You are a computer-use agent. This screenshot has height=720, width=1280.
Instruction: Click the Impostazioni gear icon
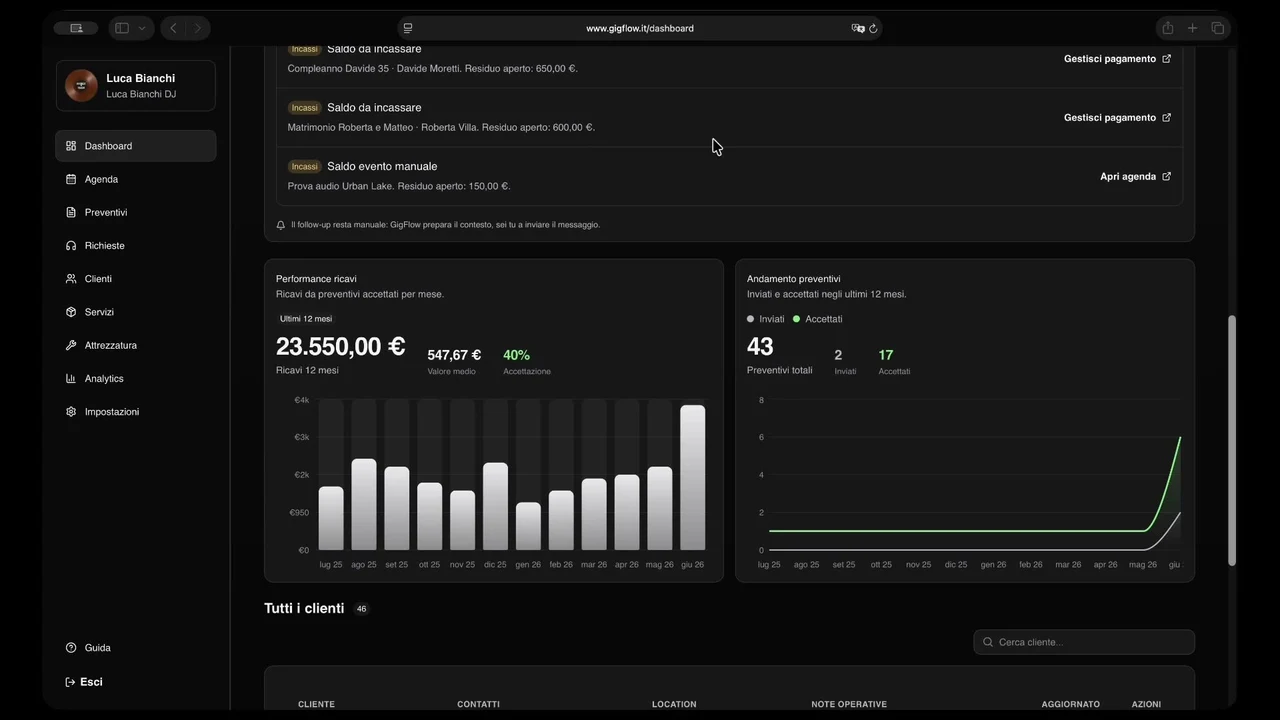pyautogui.click(x=71, y=411)
